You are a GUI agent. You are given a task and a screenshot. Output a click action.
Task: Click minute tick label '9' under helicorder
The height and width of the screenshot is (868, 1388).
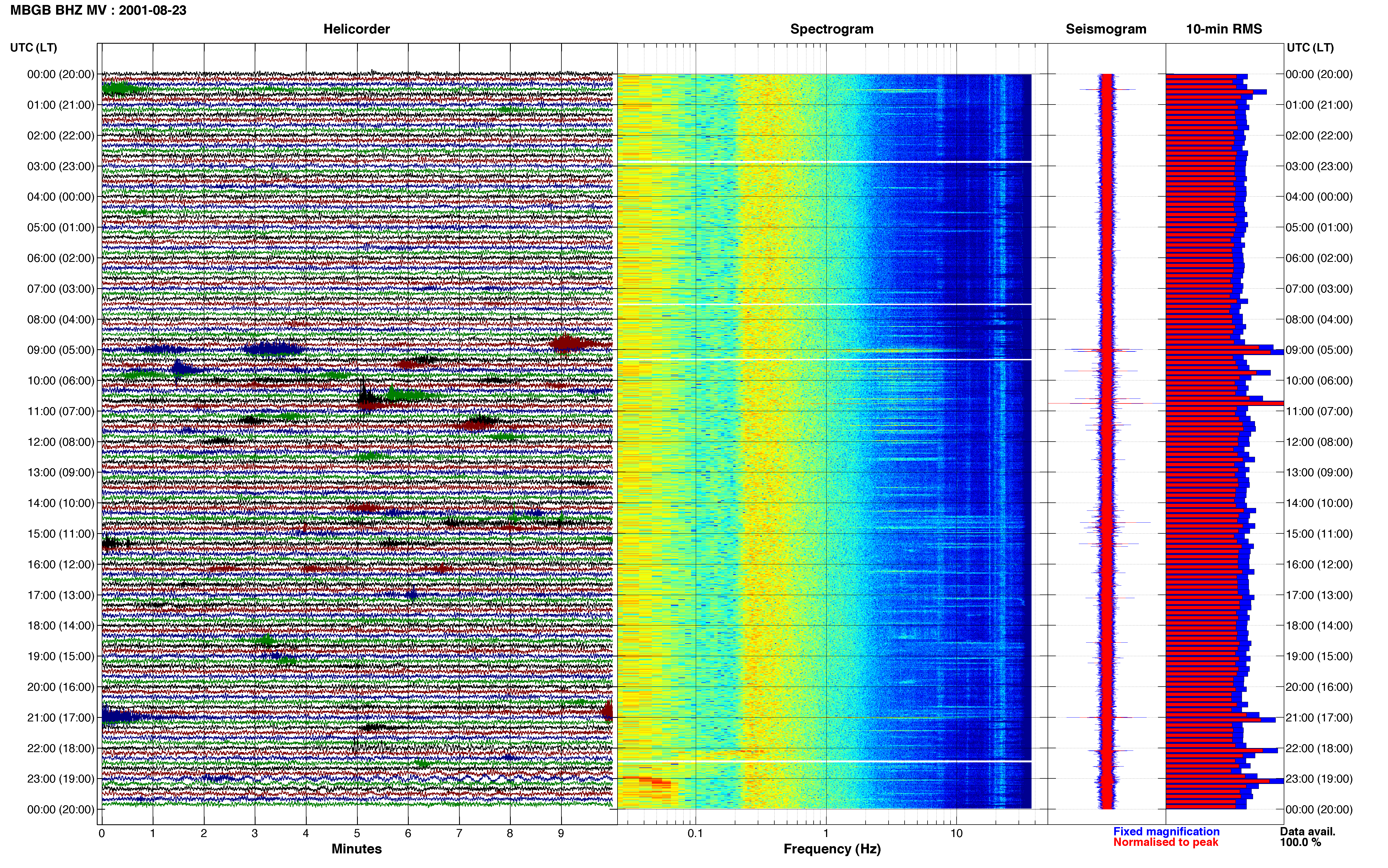pos(561,833)
